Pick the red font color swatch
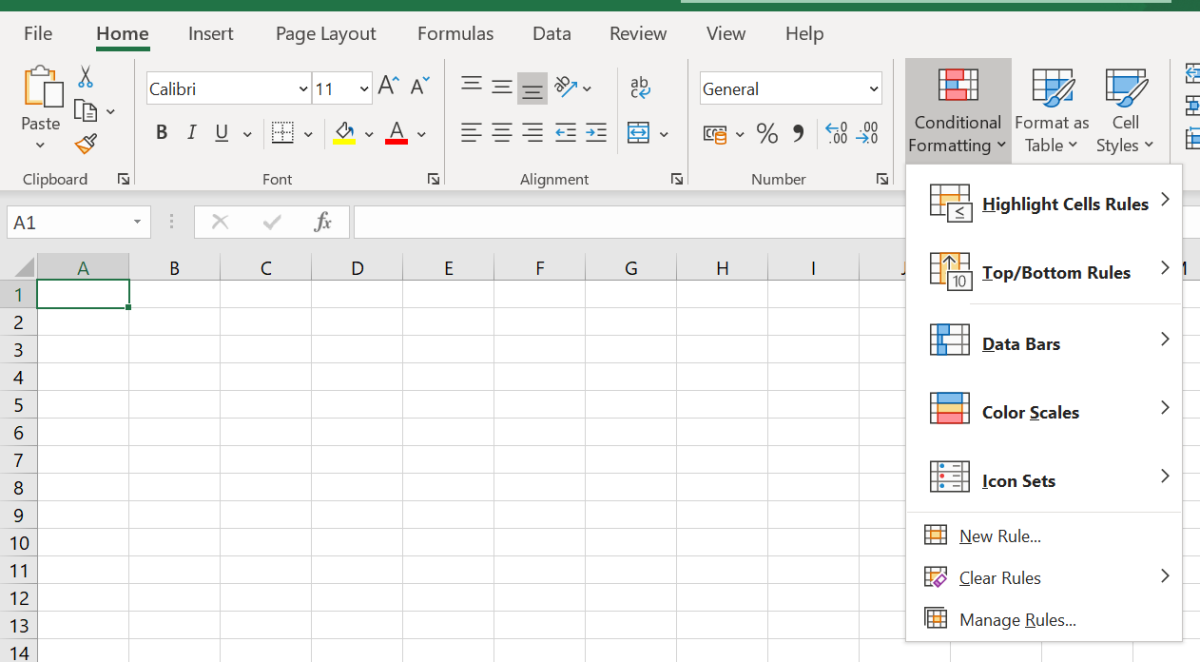1200x662 pixels. 397,139
